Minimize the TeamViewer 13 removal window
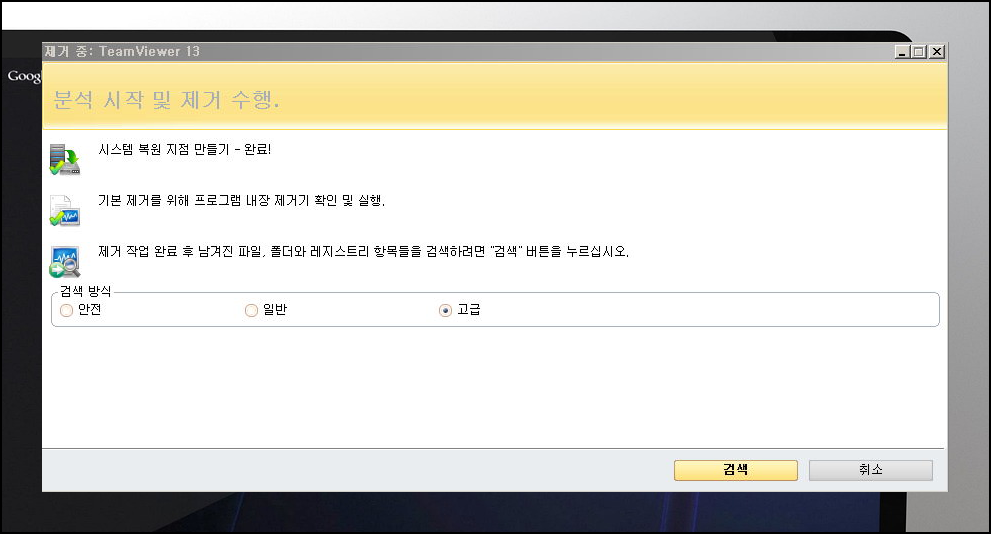 (902, 52)
